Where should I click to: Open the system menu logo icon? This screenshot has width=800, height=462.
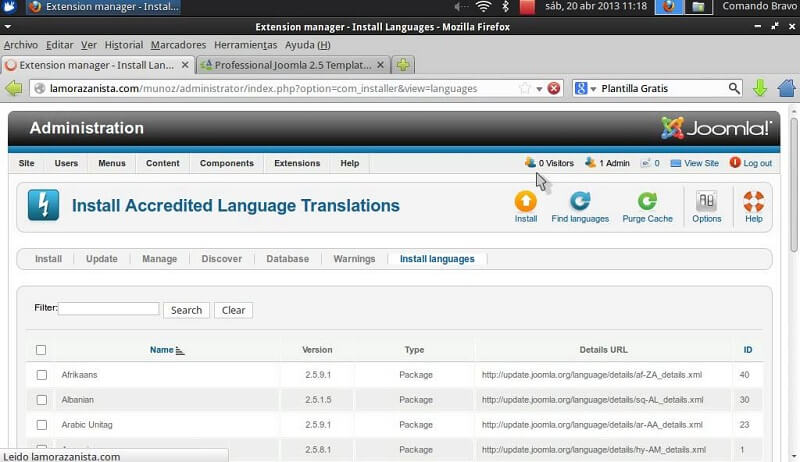[x=9, y=6]
